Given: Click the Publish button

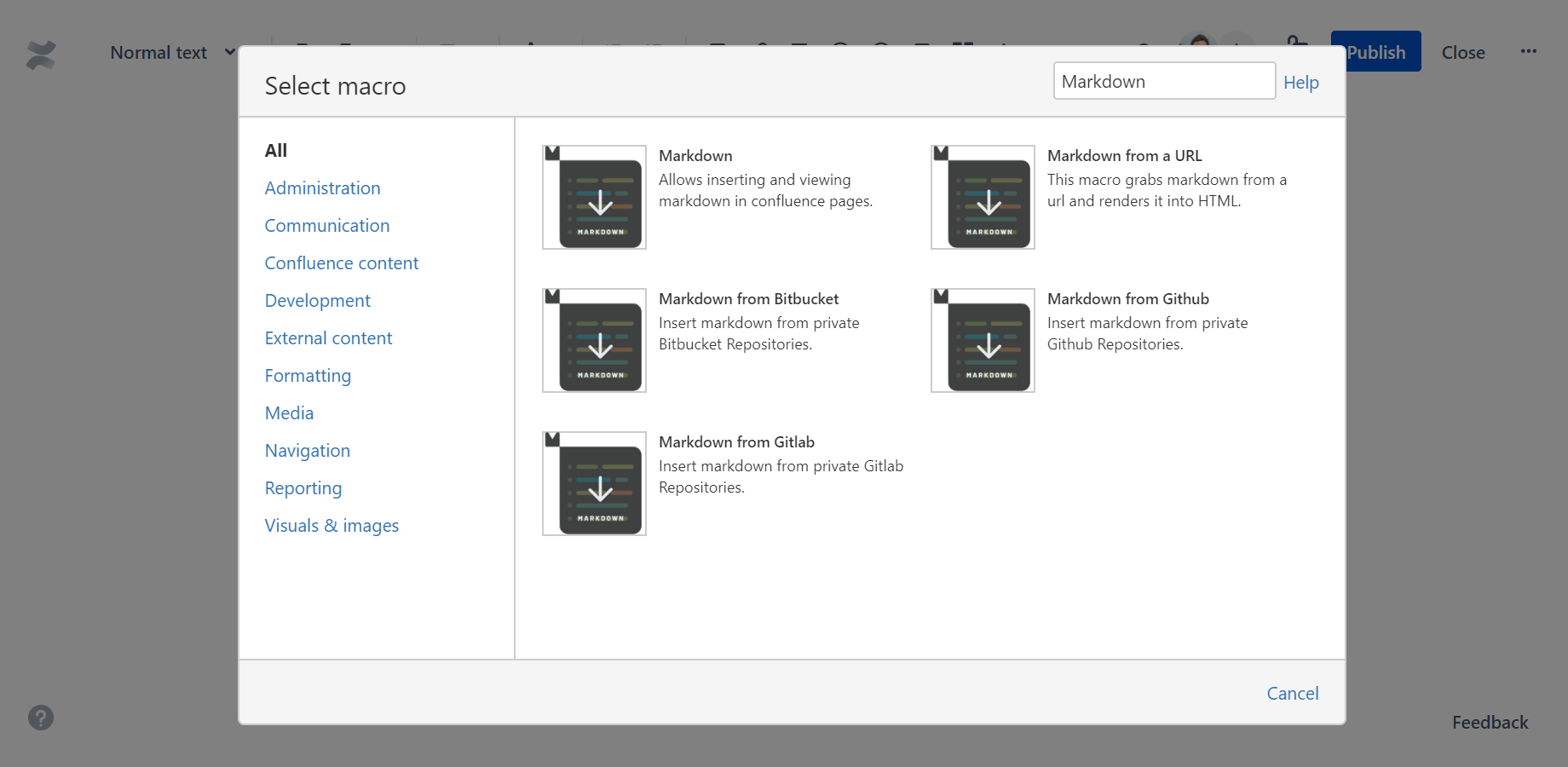Looking at the screenshot, I should tap(1375, 52).
